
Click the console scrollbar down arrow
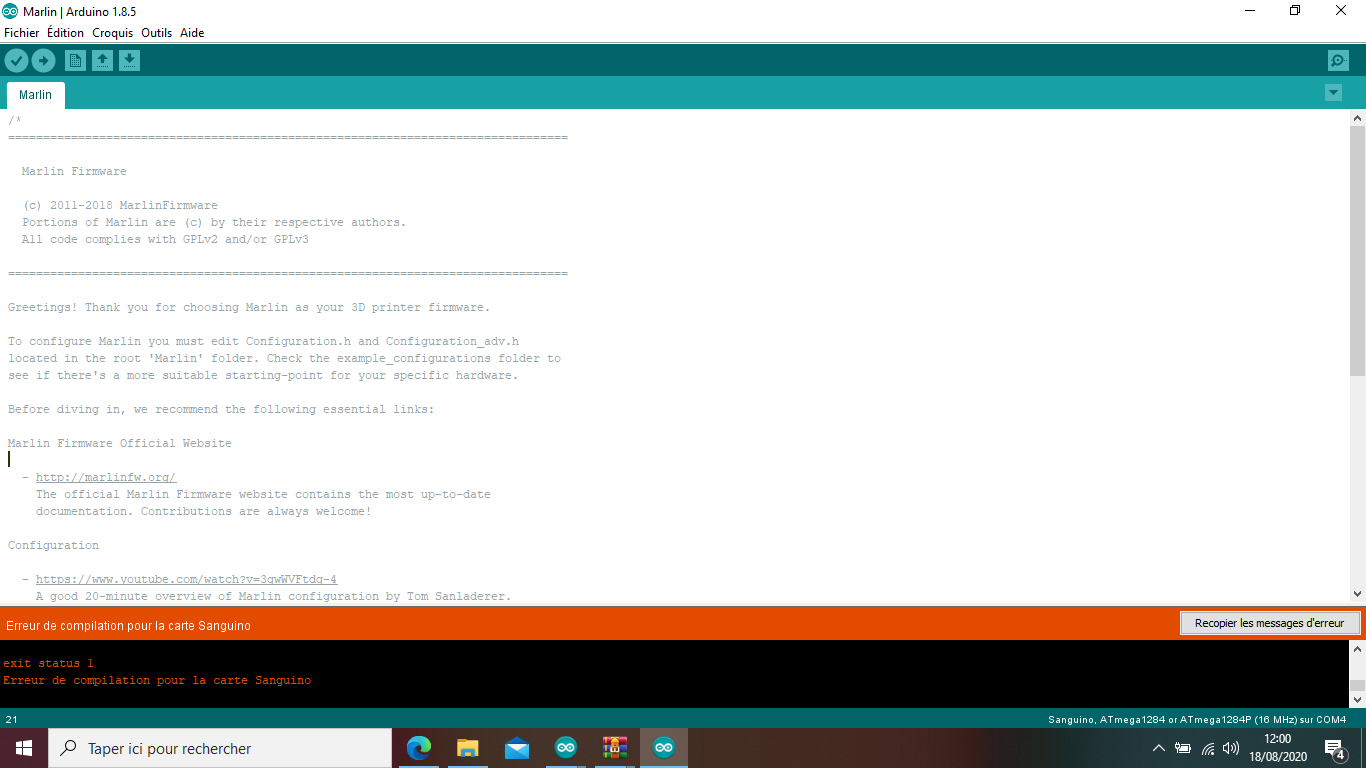coord(1357,699)
